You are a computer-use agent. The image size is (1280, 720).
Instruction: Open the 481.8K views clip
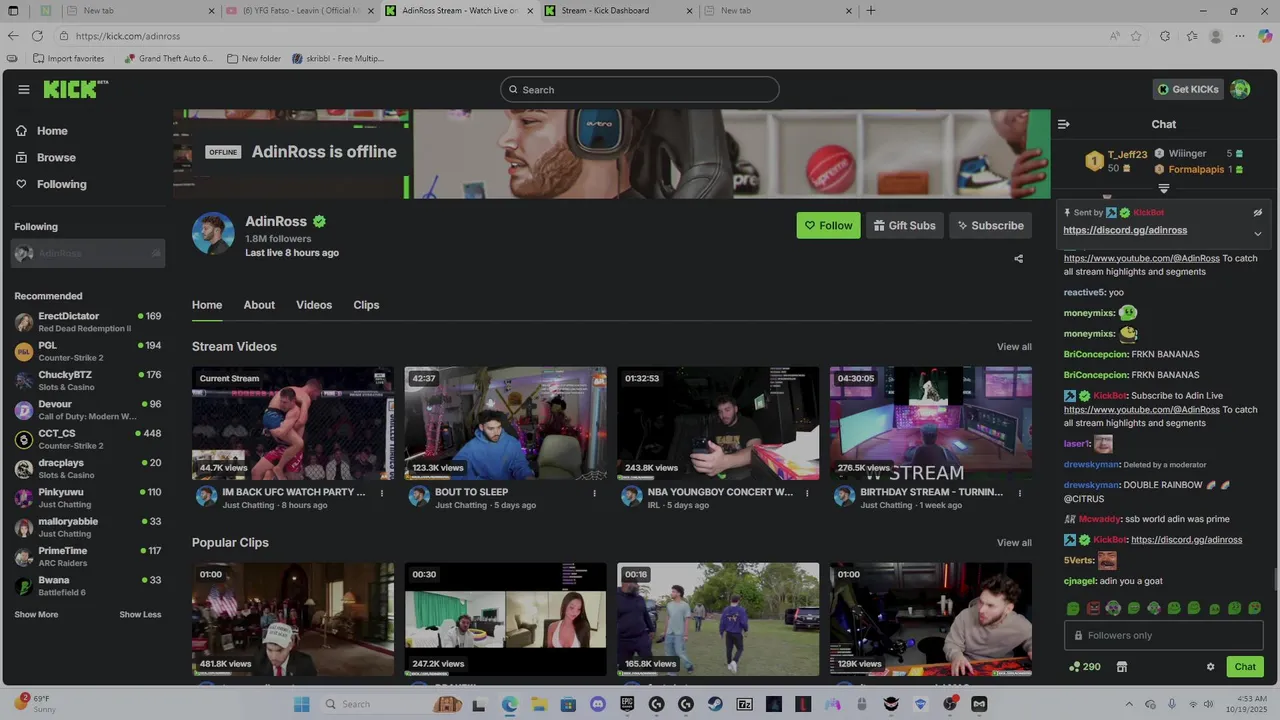(x=293, y=619)
